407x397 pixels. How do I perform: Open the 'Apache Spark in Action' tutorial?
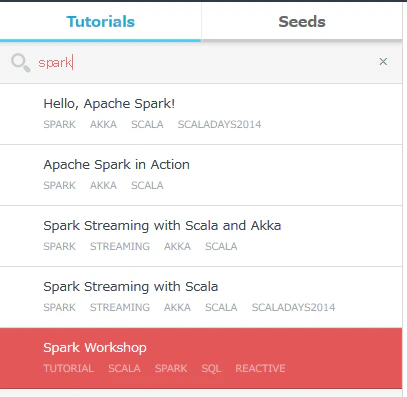point(201,175)
